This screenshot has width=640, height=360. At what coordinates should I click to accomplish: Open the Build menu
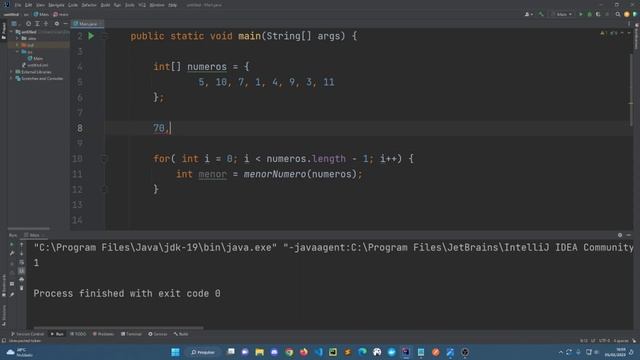(x=105, y=5)
